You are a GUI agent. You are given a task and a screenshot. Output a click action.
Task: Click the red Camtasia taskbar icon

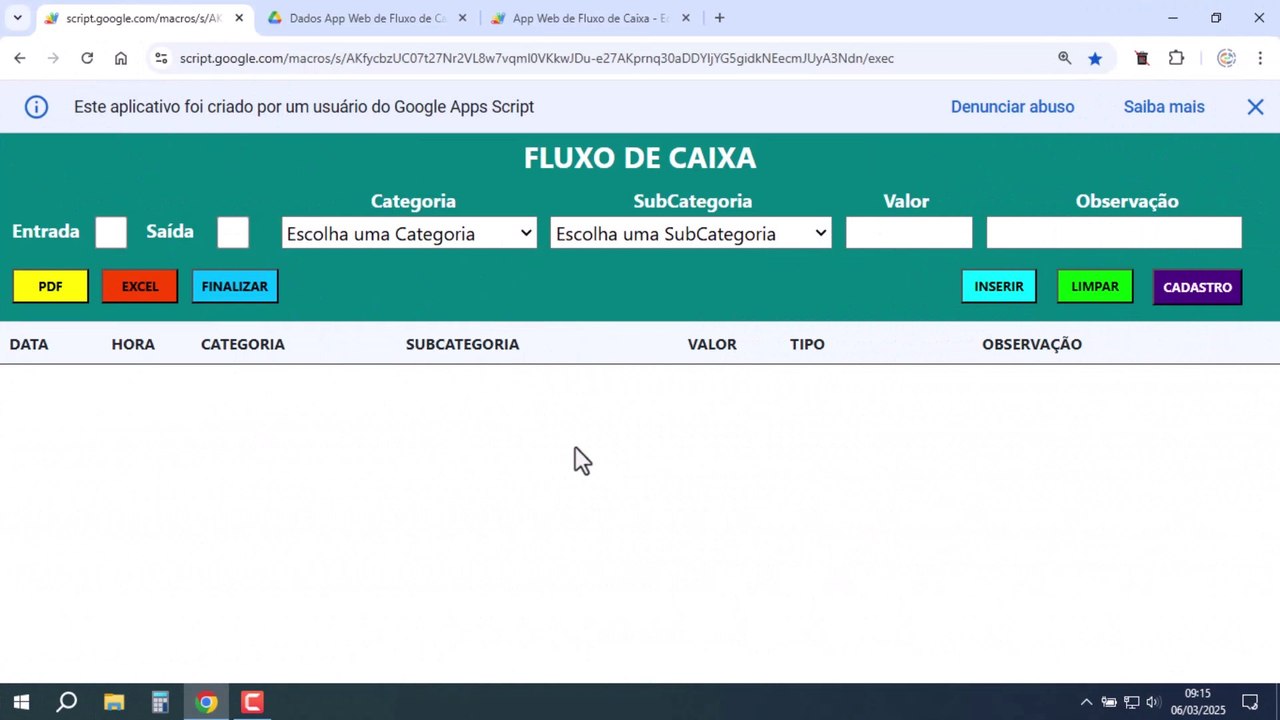click(x=252, y=702)
